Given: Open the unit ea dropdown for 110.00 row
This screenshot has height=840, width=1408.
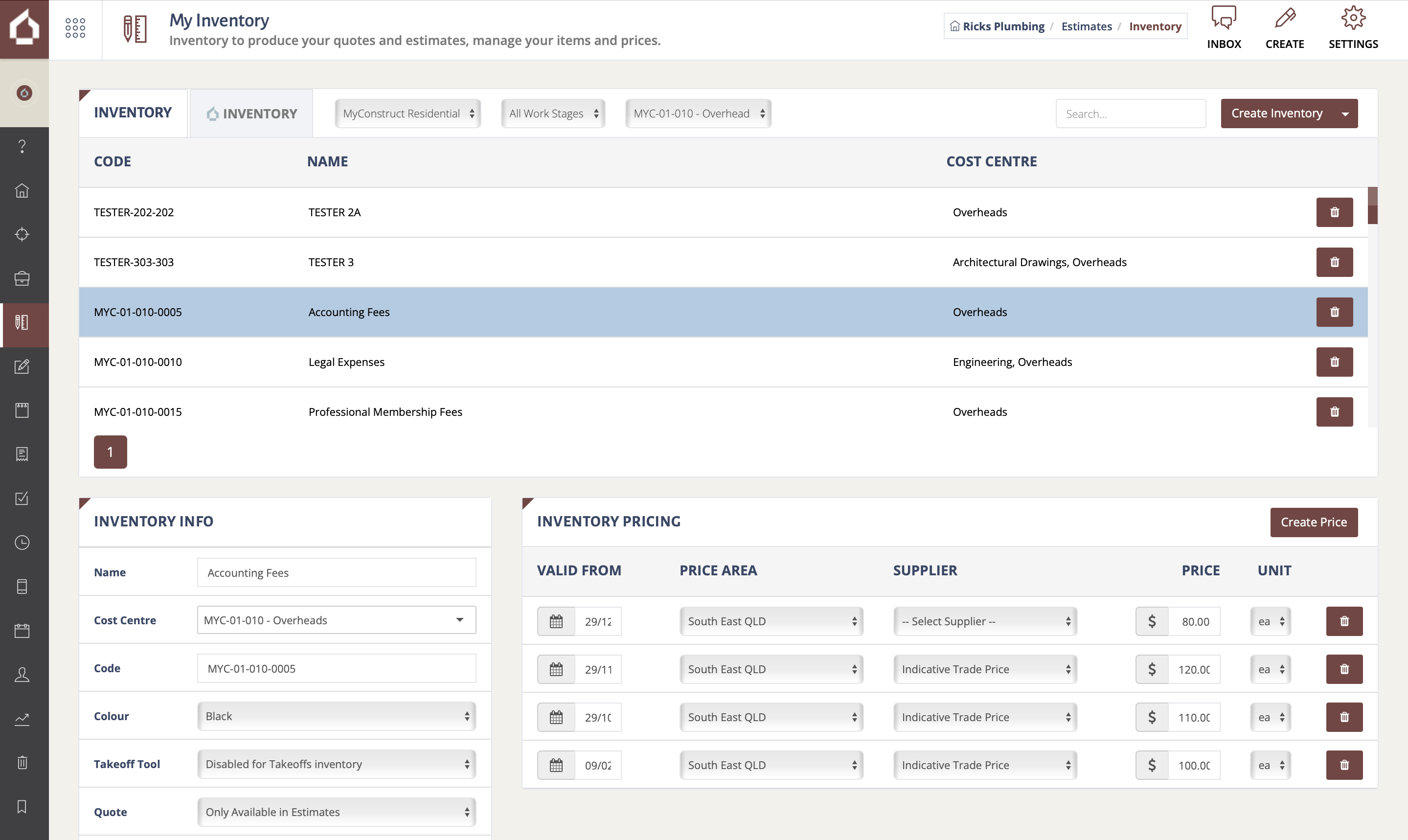Looking at the screenshot, I should pos(1271,717).
